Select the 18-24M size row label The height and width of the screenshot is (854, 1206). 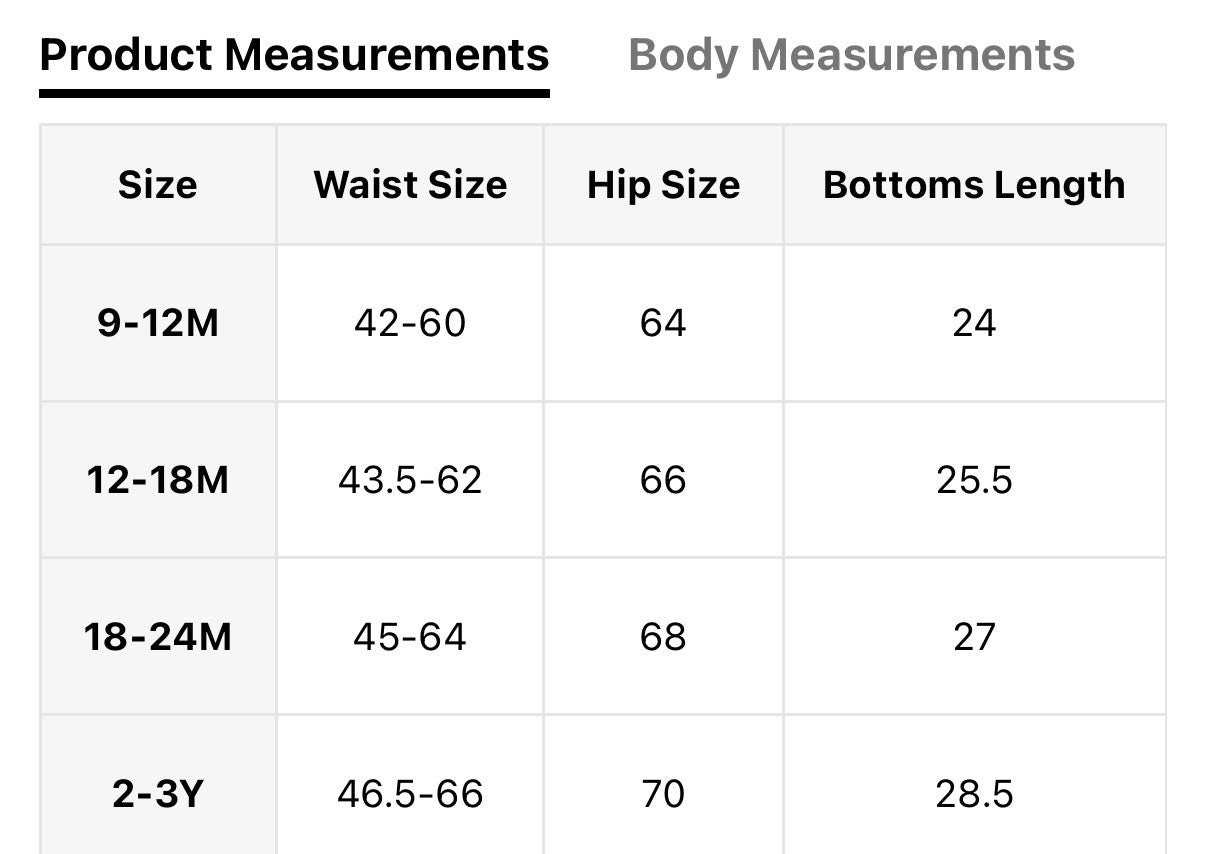158,637
